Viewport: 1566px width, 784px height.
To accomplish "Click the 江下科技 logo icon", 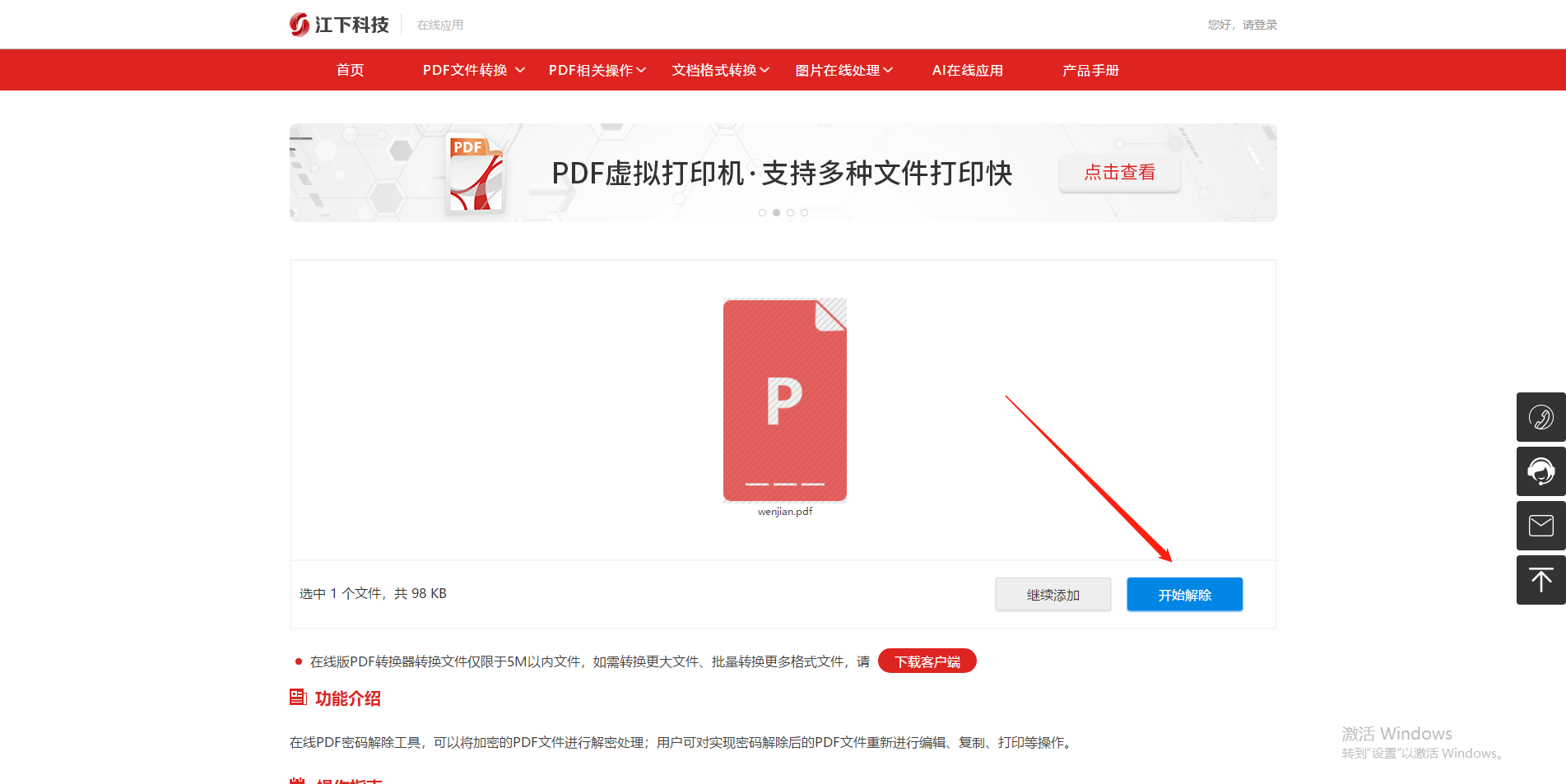I will (300, 25).
